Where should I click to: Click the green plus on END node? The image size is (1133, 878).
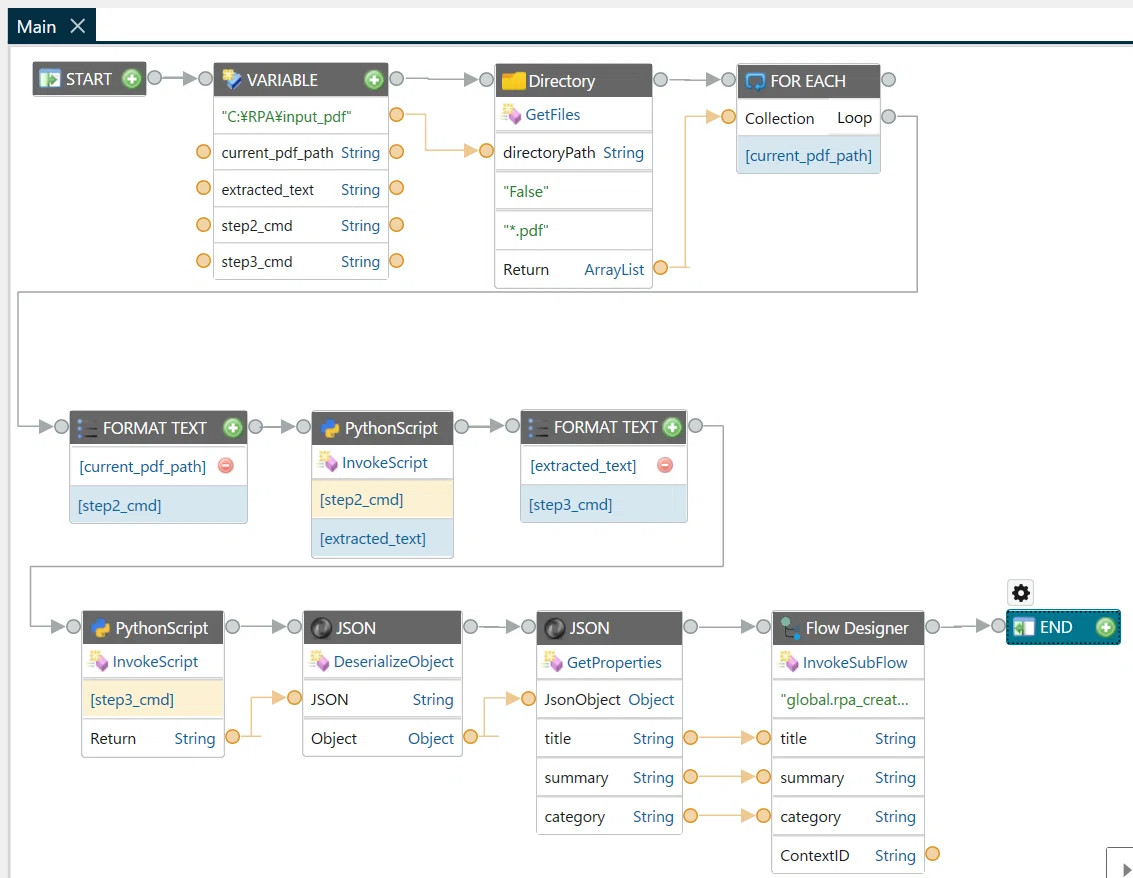[1105, 627]
